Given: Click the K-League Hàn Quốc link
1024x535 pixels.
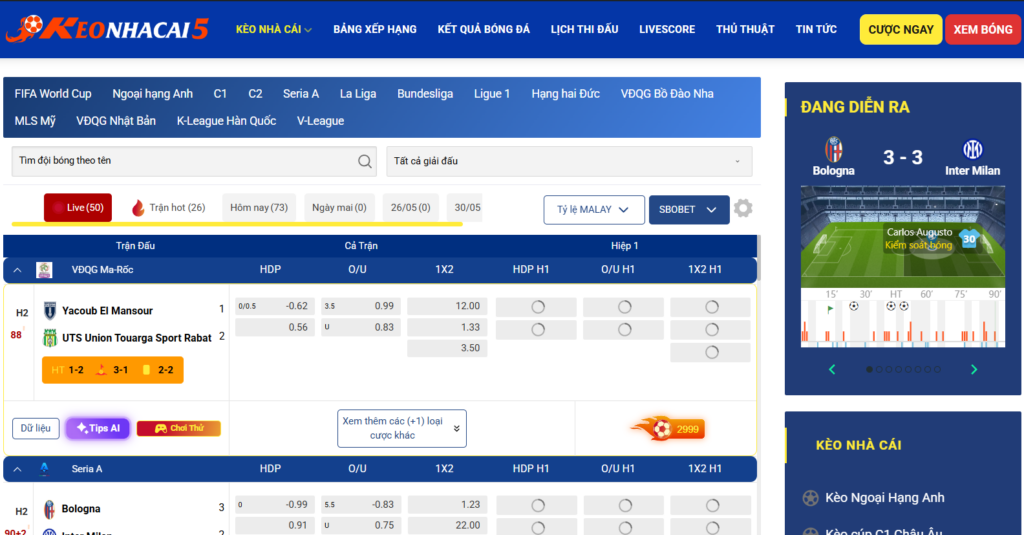Looking at the screenshot, I should [226, 121].
